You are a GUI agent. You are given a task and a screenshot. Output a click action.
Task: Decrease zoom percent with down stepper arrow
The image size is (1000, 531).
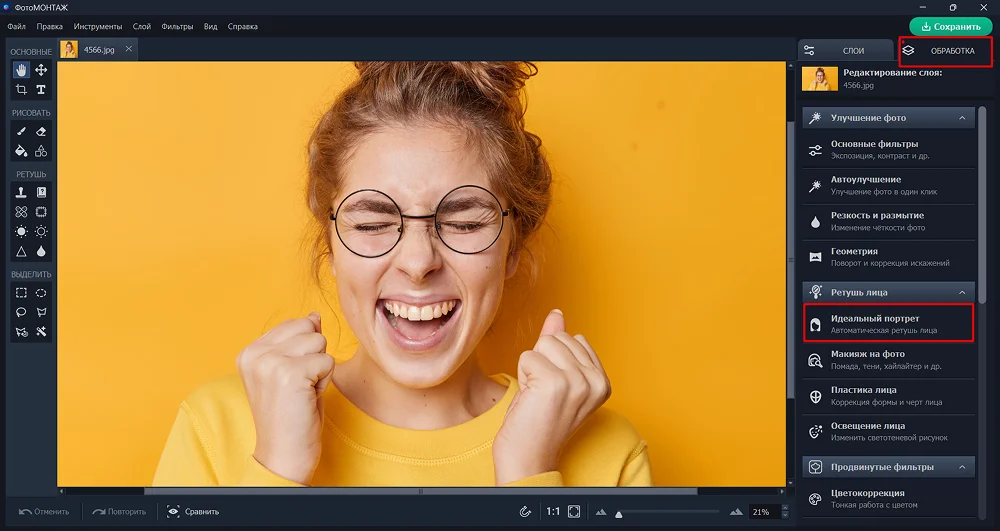tap(784, 515)
